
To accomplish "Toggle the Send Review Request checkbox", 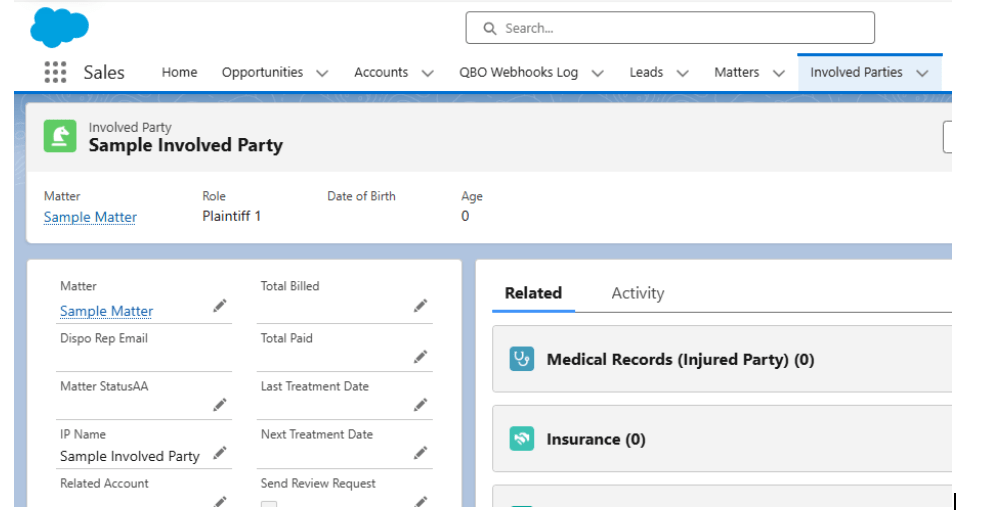I will pos(269,504).
